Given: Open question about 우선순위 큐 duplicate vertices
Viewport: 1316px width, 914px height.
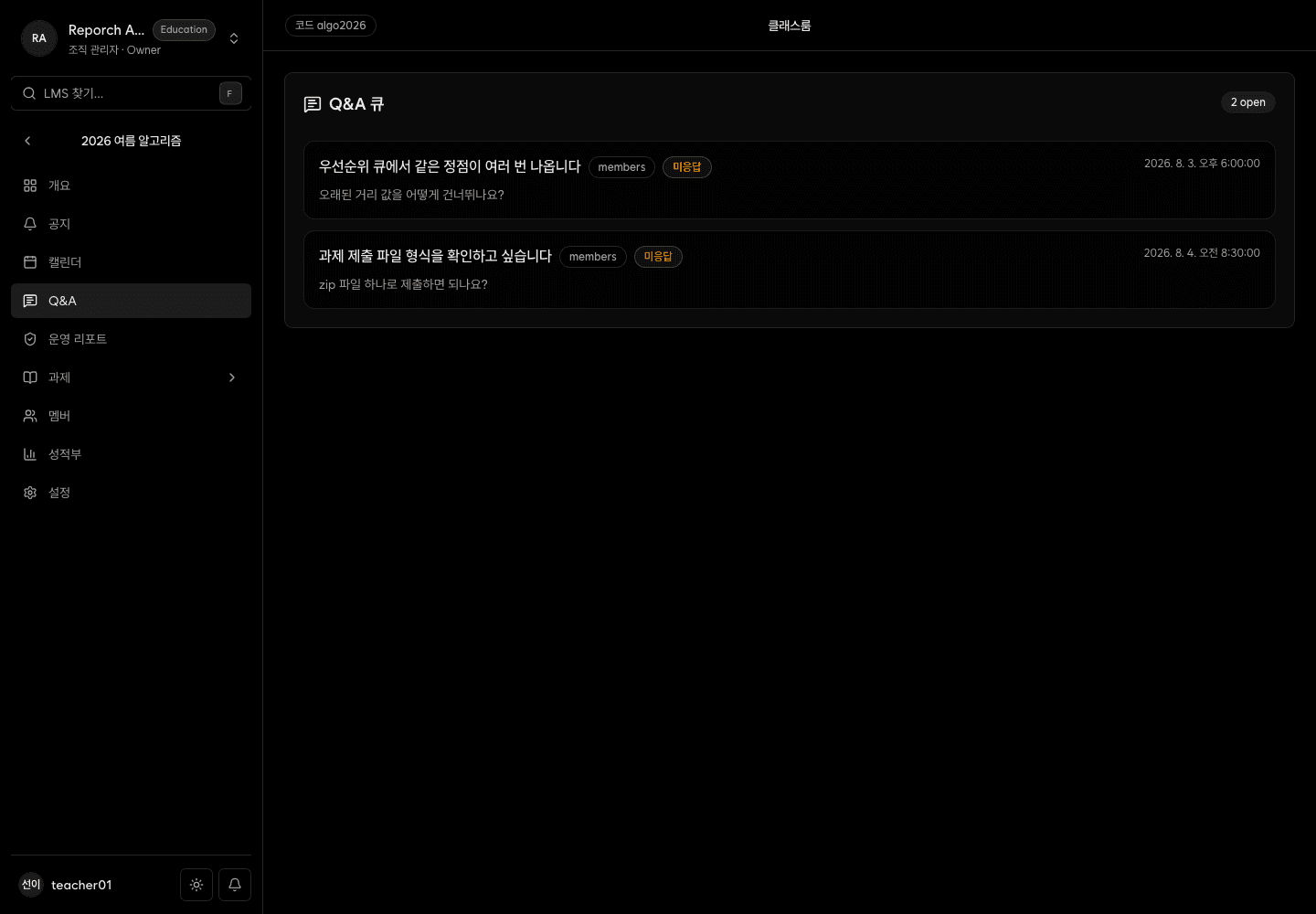Looking at the screenshot, I should click(x=790, y=180).
